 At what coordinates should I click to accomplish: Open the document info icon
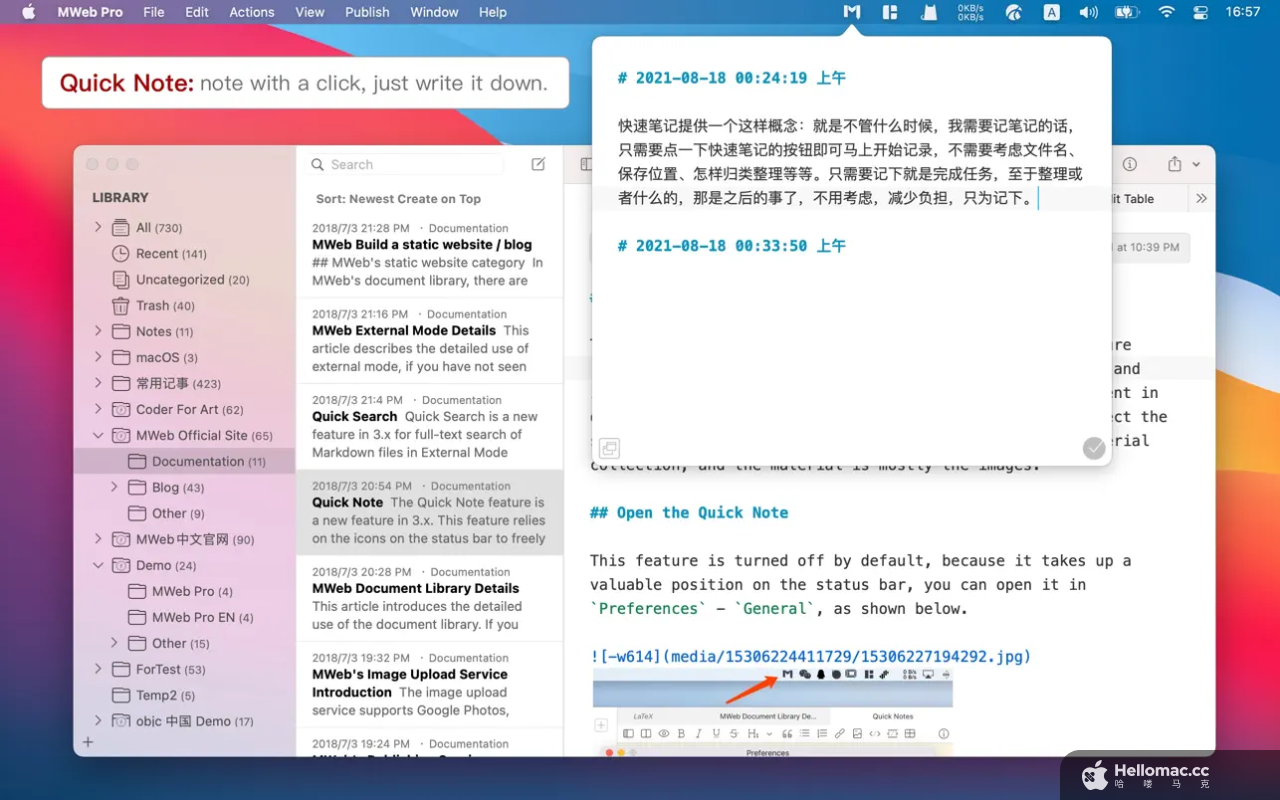point(1129,164)
